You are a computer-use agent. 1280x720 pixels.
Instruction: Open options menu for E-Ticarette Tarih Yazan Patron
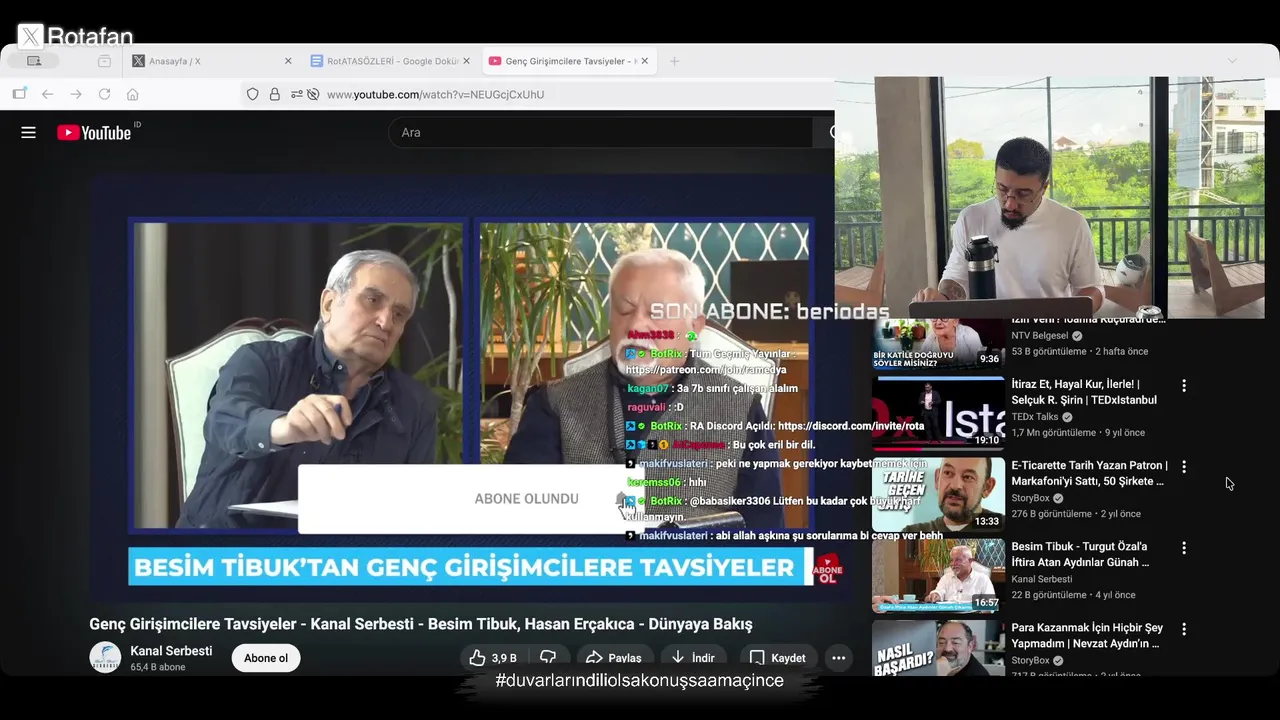(x=1184, y=466)
